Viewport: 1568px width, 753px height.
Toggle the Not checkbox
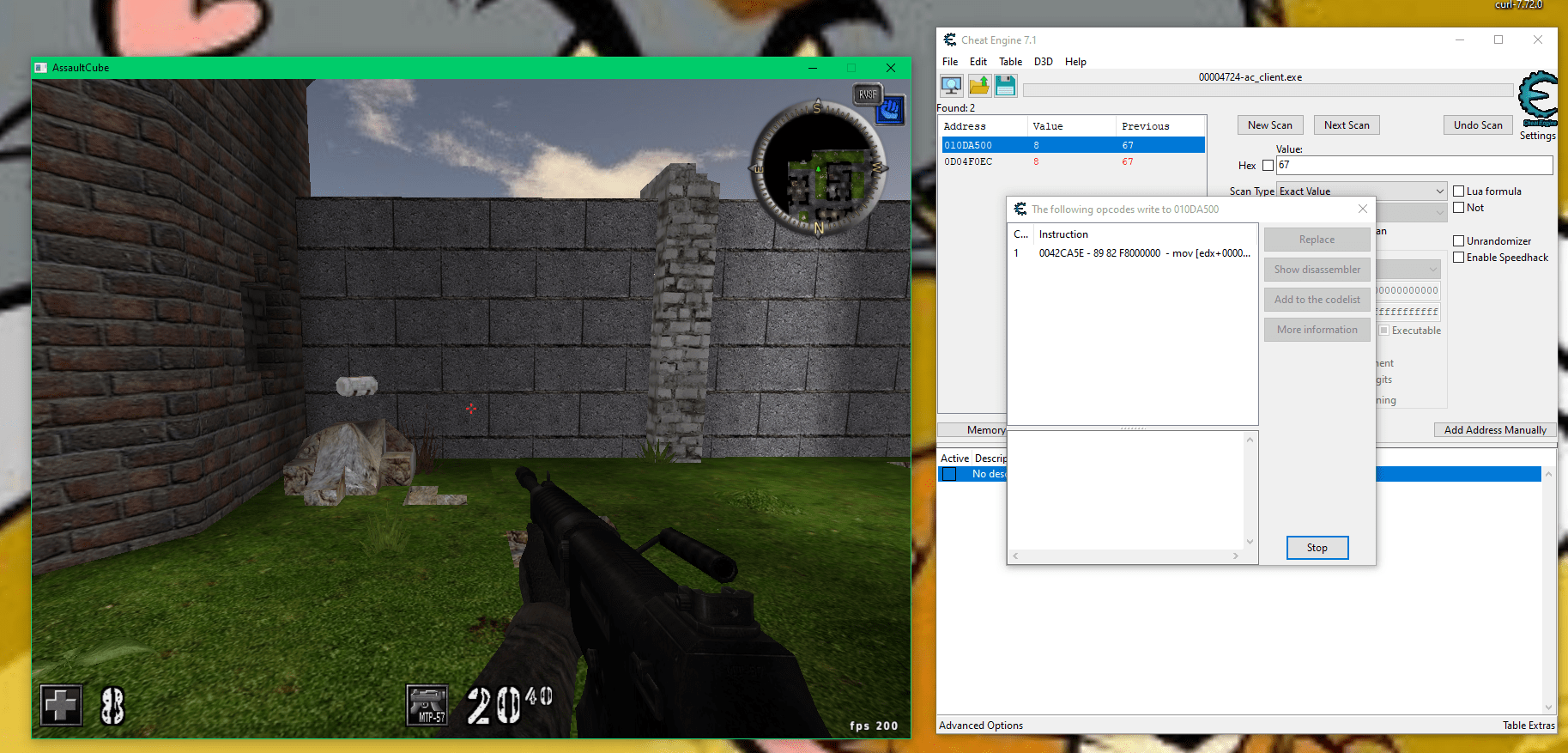pyautogui.click(x=1458, y=208)
